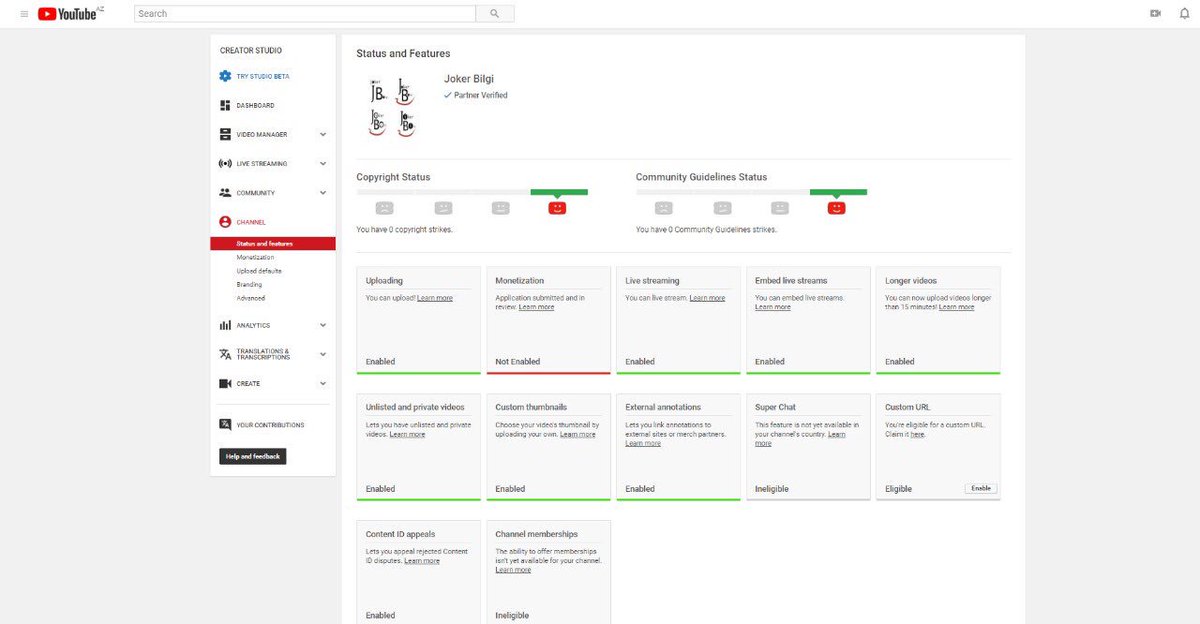Click the 'here' link to claim Custom URL

tap(917, 434)
